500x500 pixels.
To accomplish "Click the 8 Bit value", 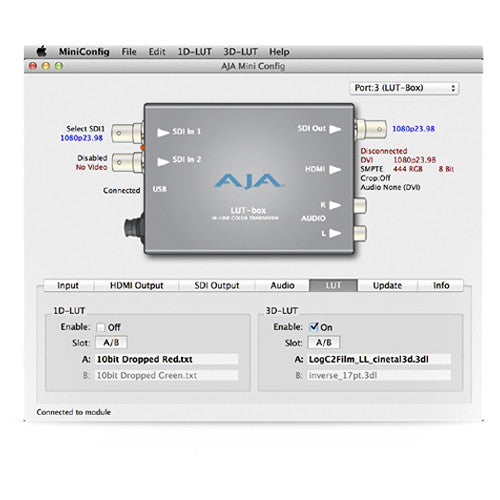I will (446, 169).
